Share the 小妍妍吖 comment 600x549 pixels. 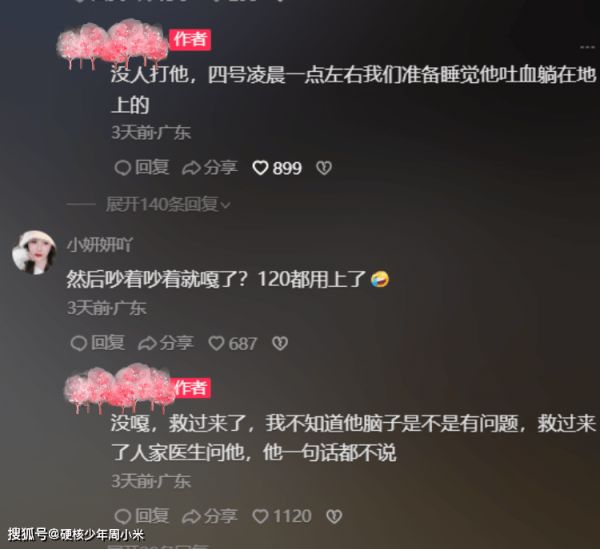(166, 343)
